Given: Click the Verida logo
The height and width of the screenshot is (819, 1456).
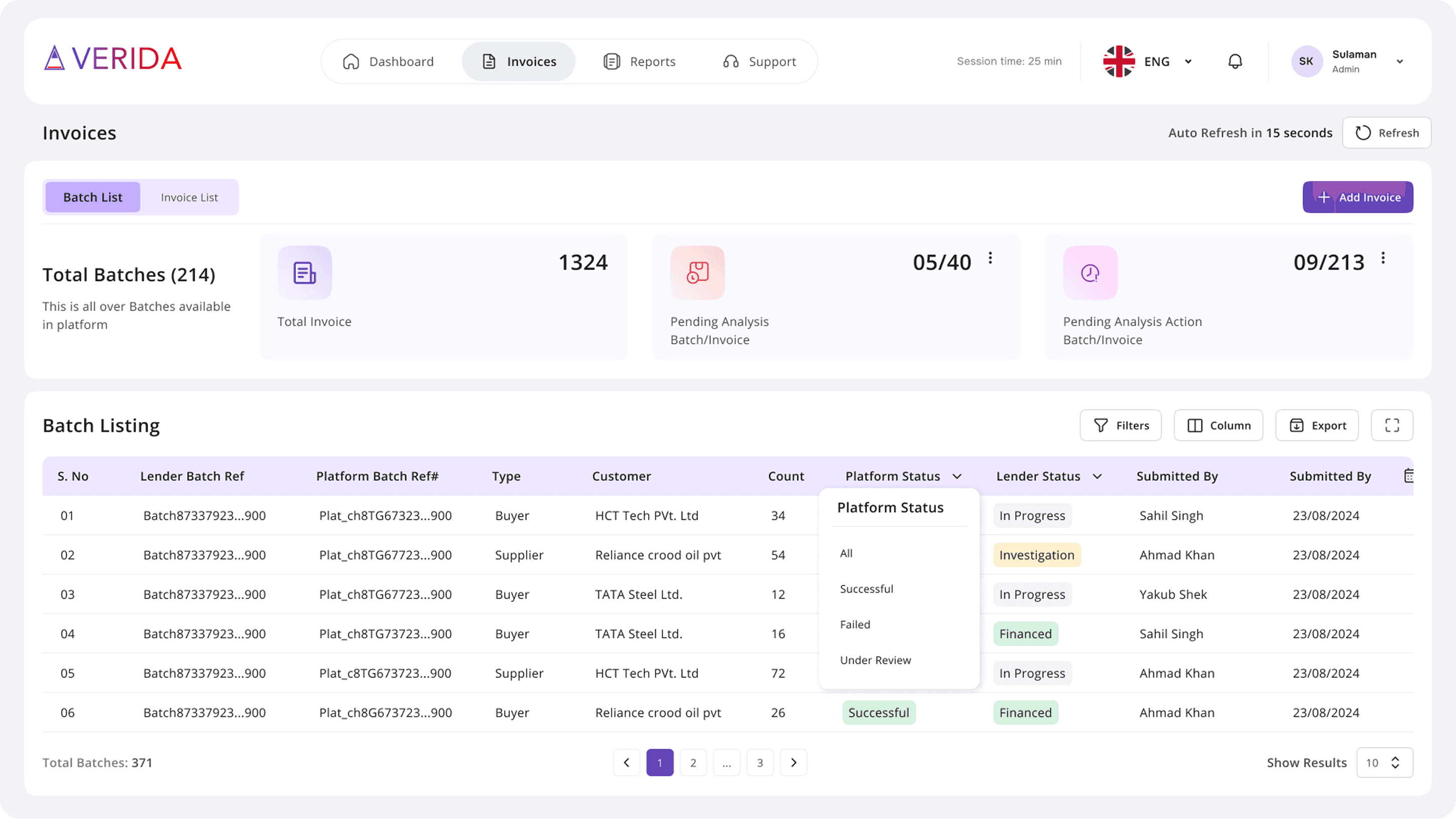Looking at the screenshot, I should pos(113,59).
